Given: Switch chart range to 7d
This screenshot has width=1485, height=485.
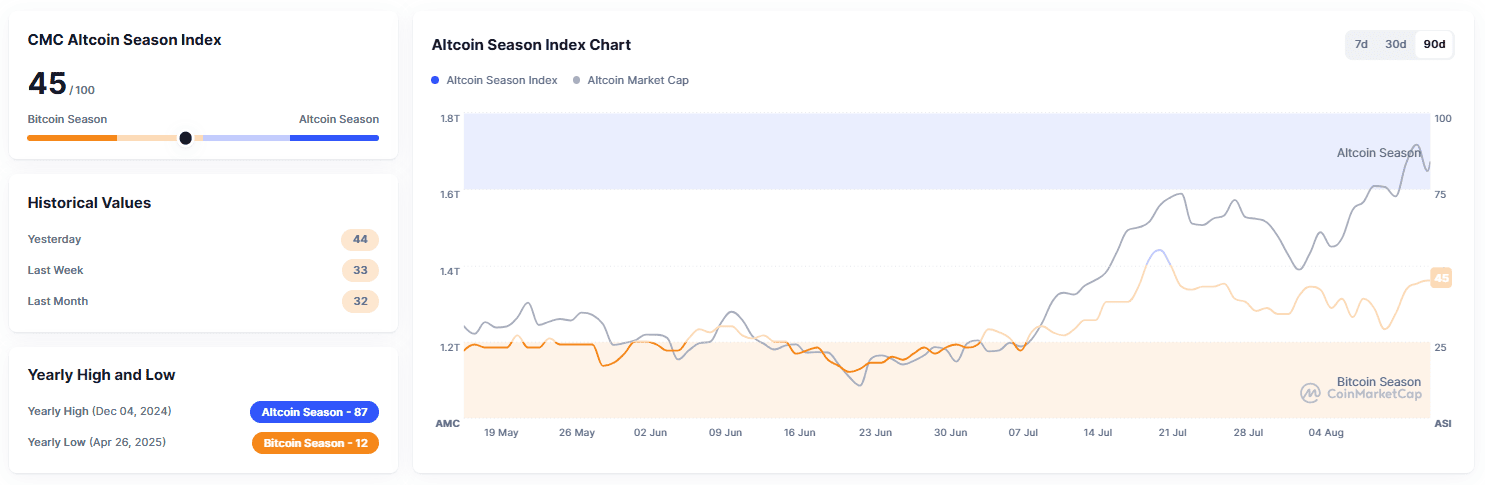Looking at the screenshot, I should coord(1361,44).
